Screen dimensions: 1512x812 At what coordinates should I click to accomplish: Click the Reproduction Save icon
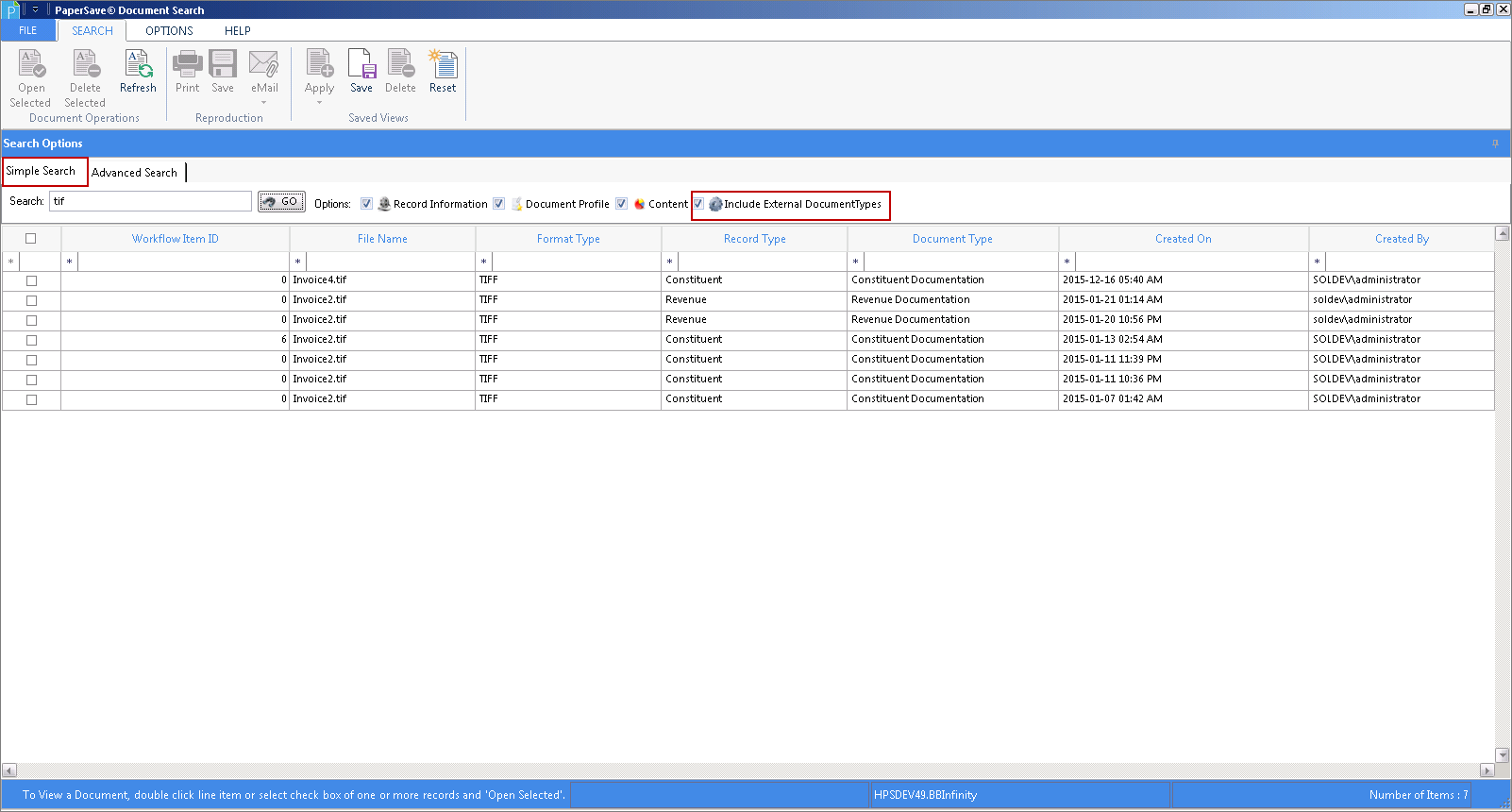[x=223, y=63]
